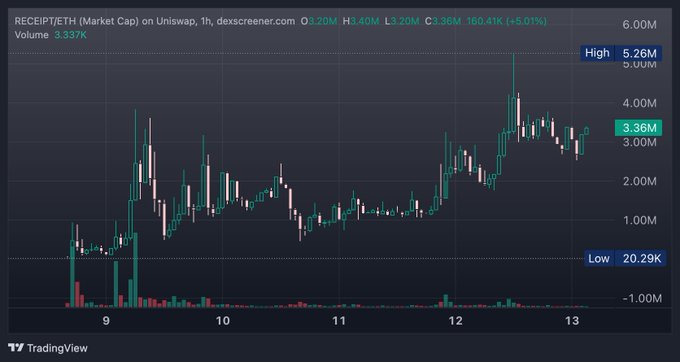Click the tallest candle wick at 5.26M

tap(513, 76)
